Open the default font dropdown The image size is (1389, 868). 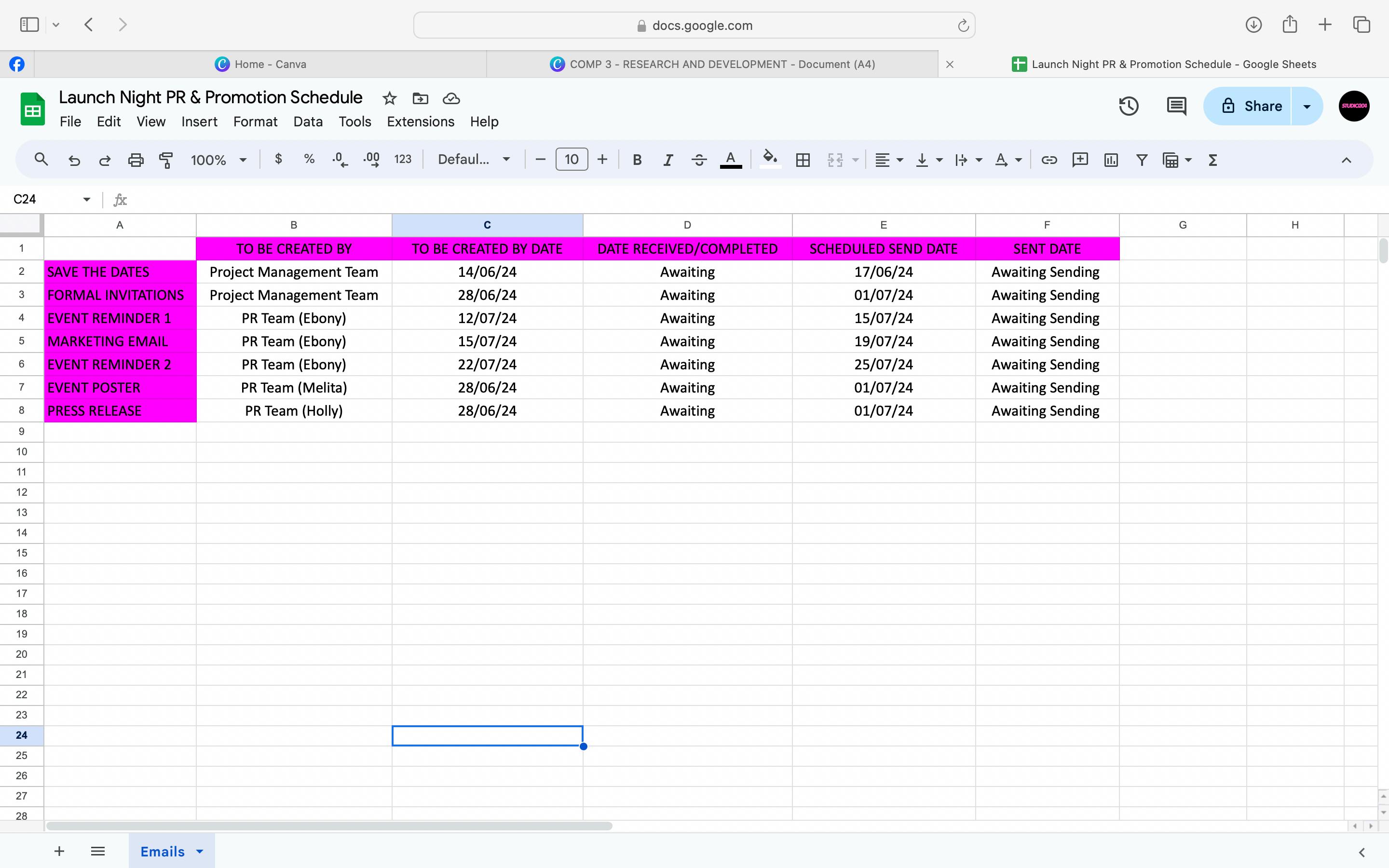[x=474, y=160]
